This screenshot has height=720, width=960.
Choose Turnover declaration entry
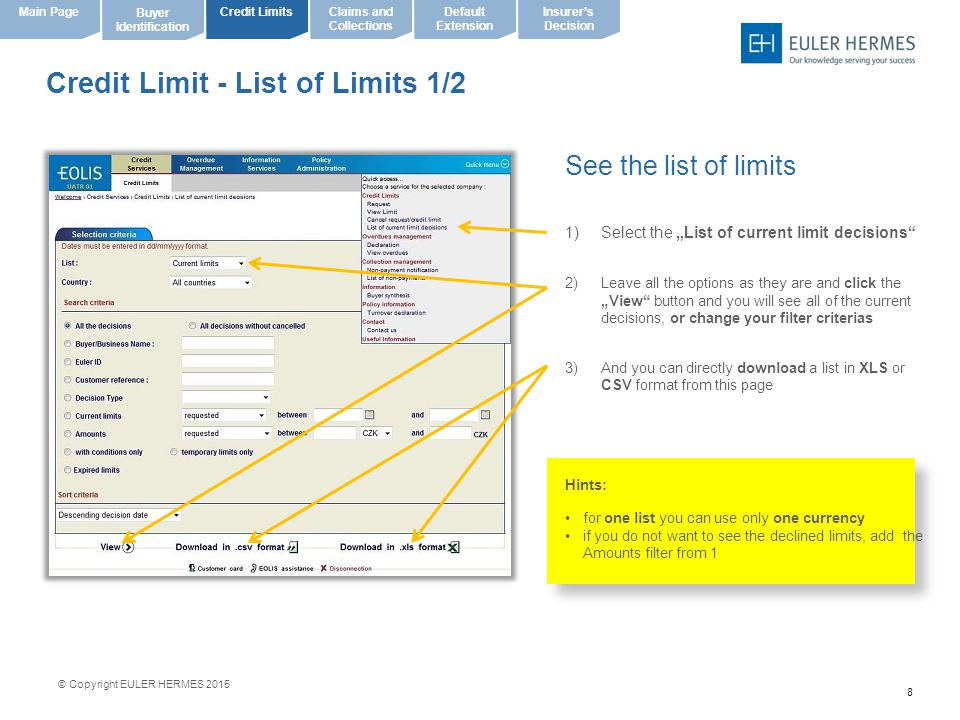coord(396,313)
